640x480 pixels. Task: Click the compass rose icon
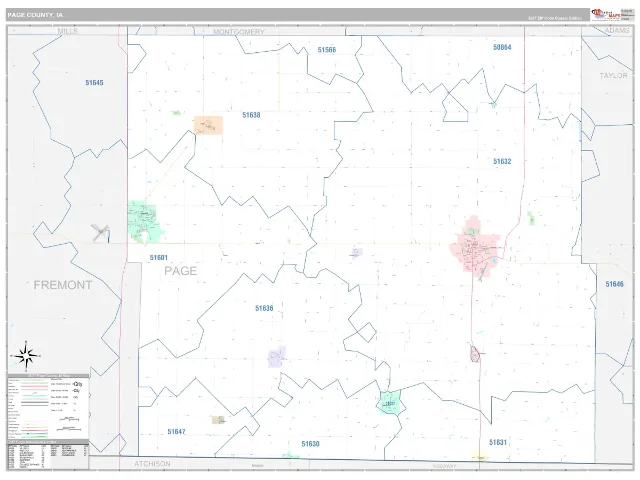[26, 356]
